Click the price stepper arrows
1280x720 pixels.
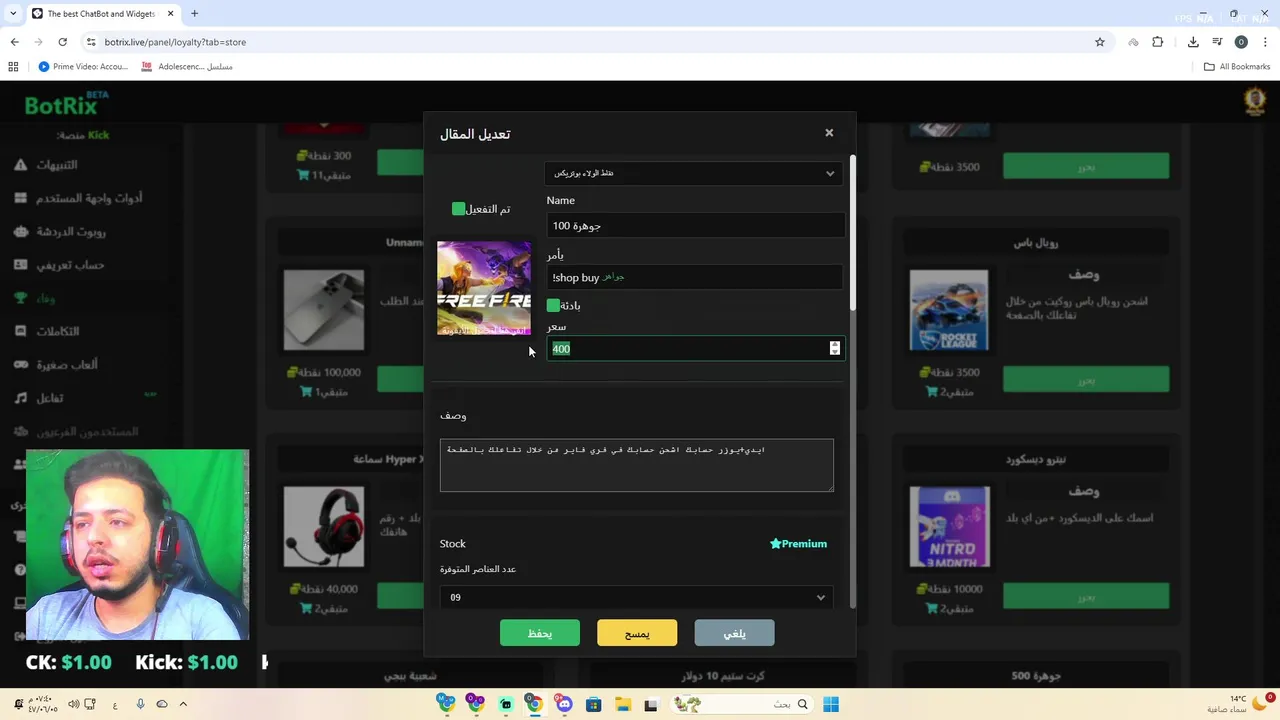point(835,348)
